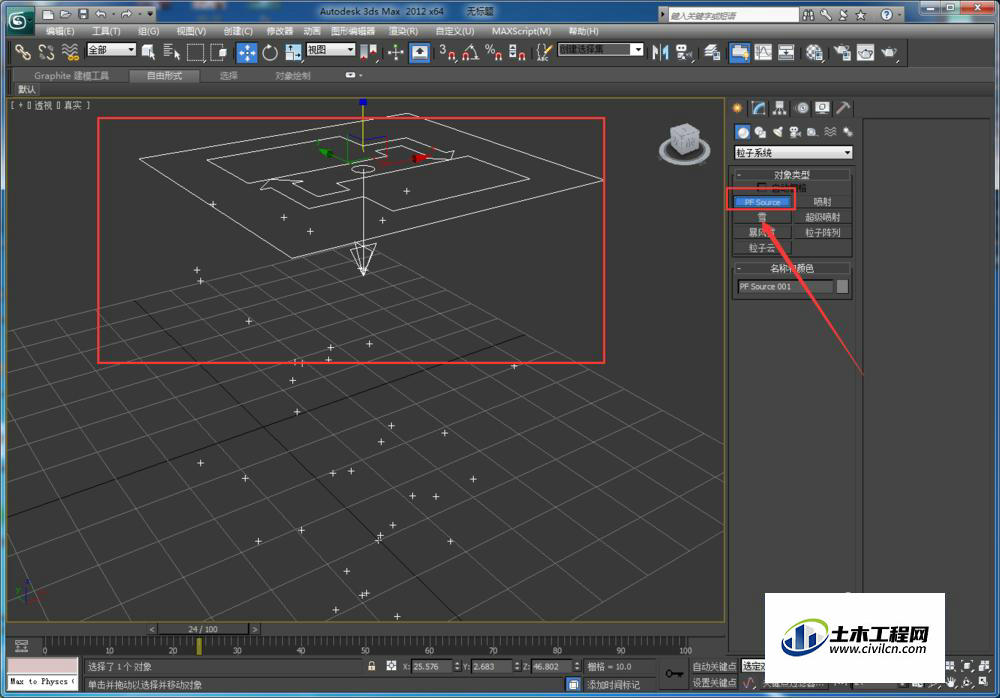This screenshot has width=1000, height=698.
Task: Click the Select Object tool icon
Action: pos(149,52)
